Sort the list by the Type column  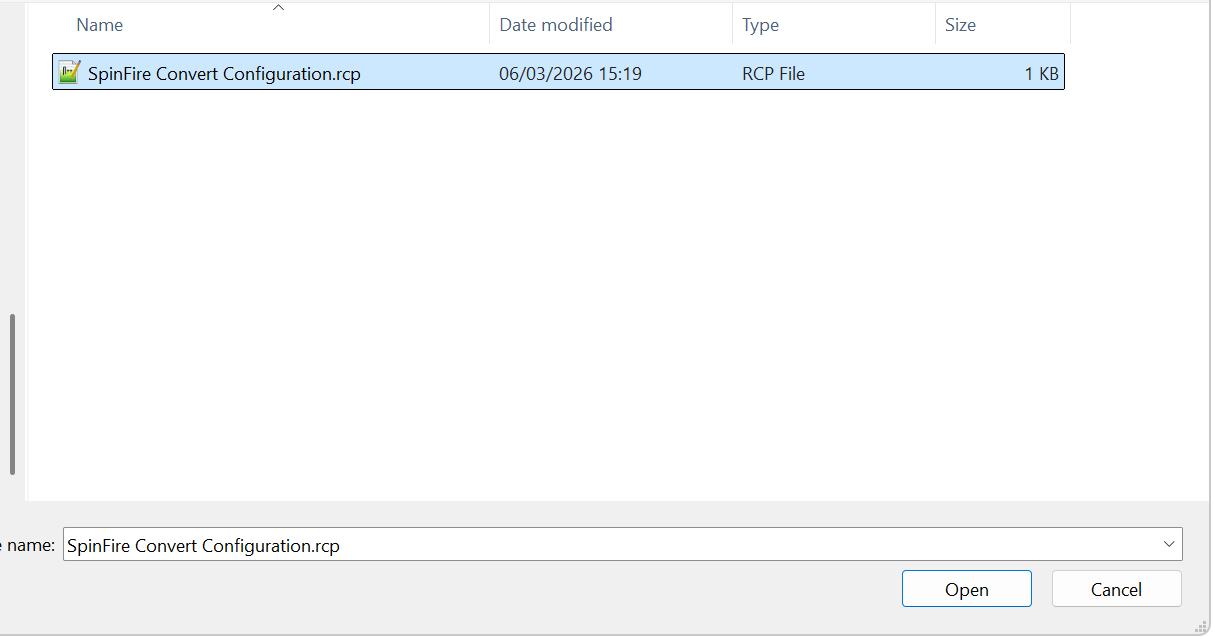tap(760, 25)
